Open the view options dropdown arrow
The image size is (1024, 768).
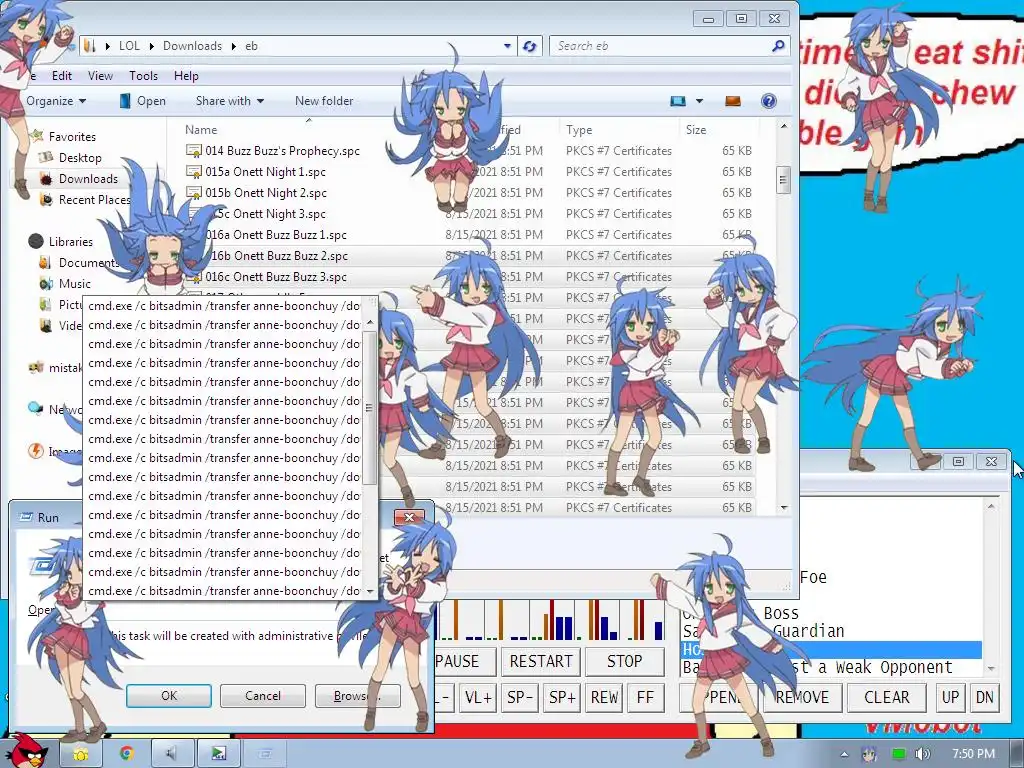(699, 101)
